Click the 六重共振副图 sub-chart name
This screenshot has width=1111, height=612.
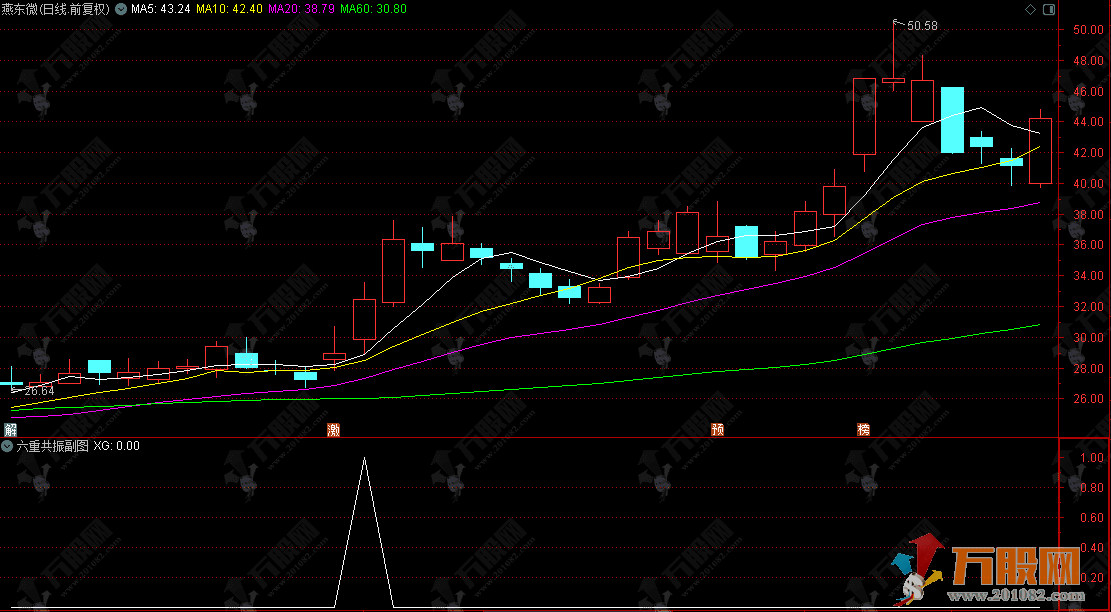tap(52, 446)
